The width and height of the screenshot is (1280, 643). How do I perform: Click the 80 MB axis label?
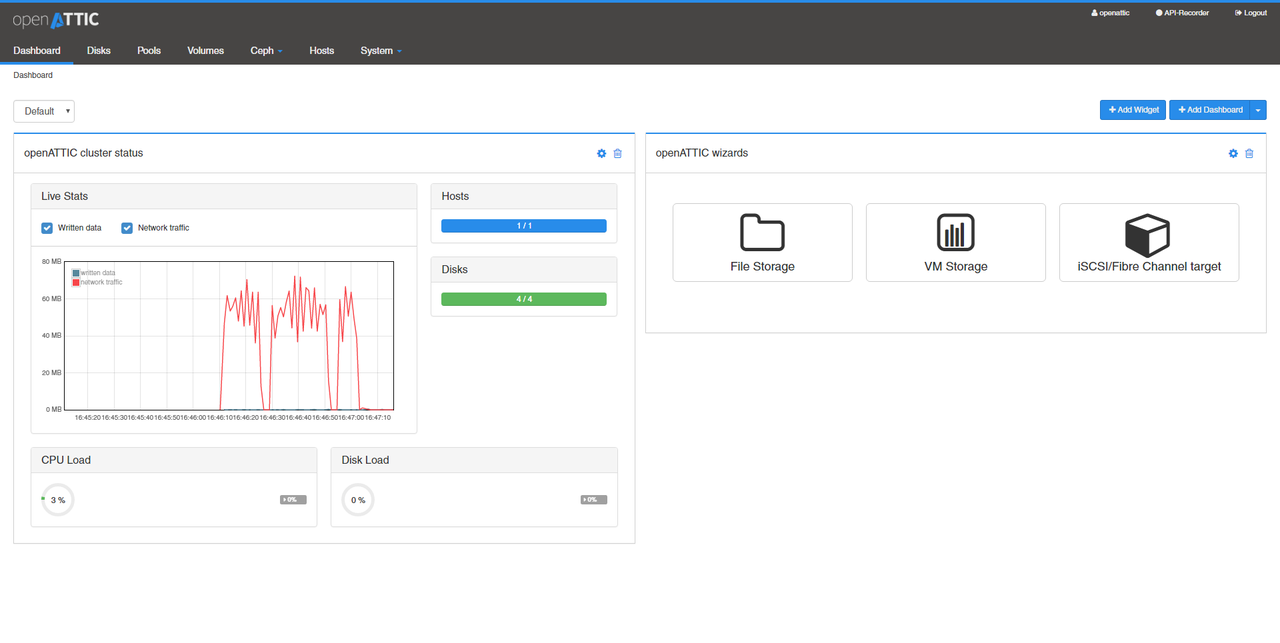(x=52, y=261)
